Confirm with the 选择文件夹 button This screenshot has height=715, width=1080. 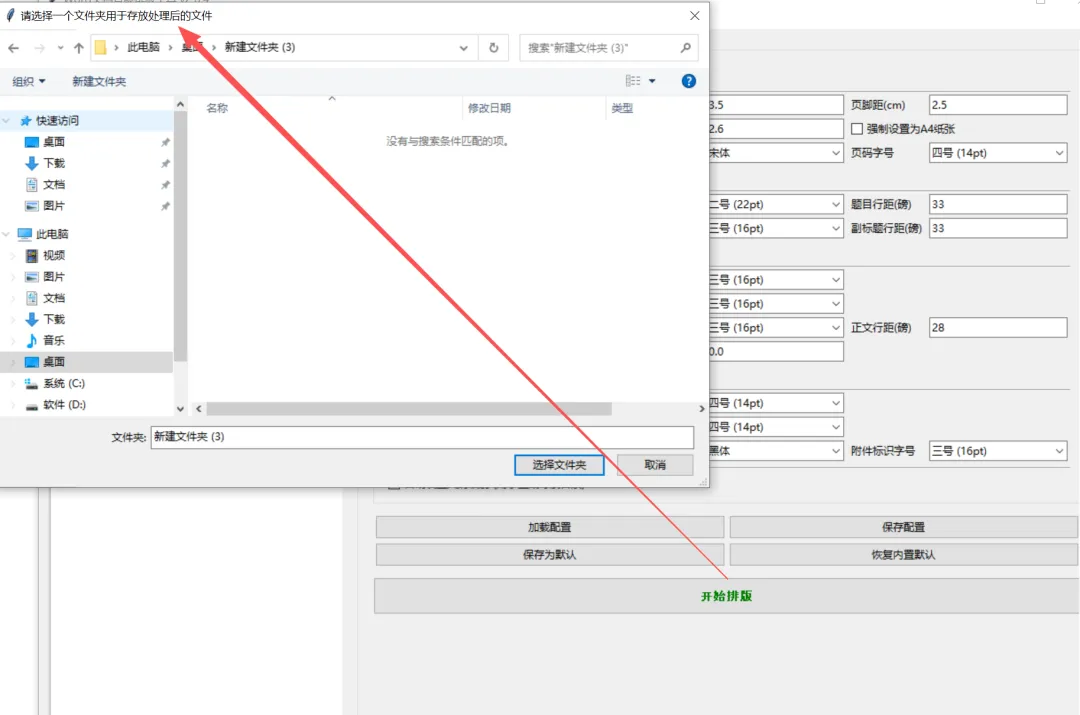(559, 465)
